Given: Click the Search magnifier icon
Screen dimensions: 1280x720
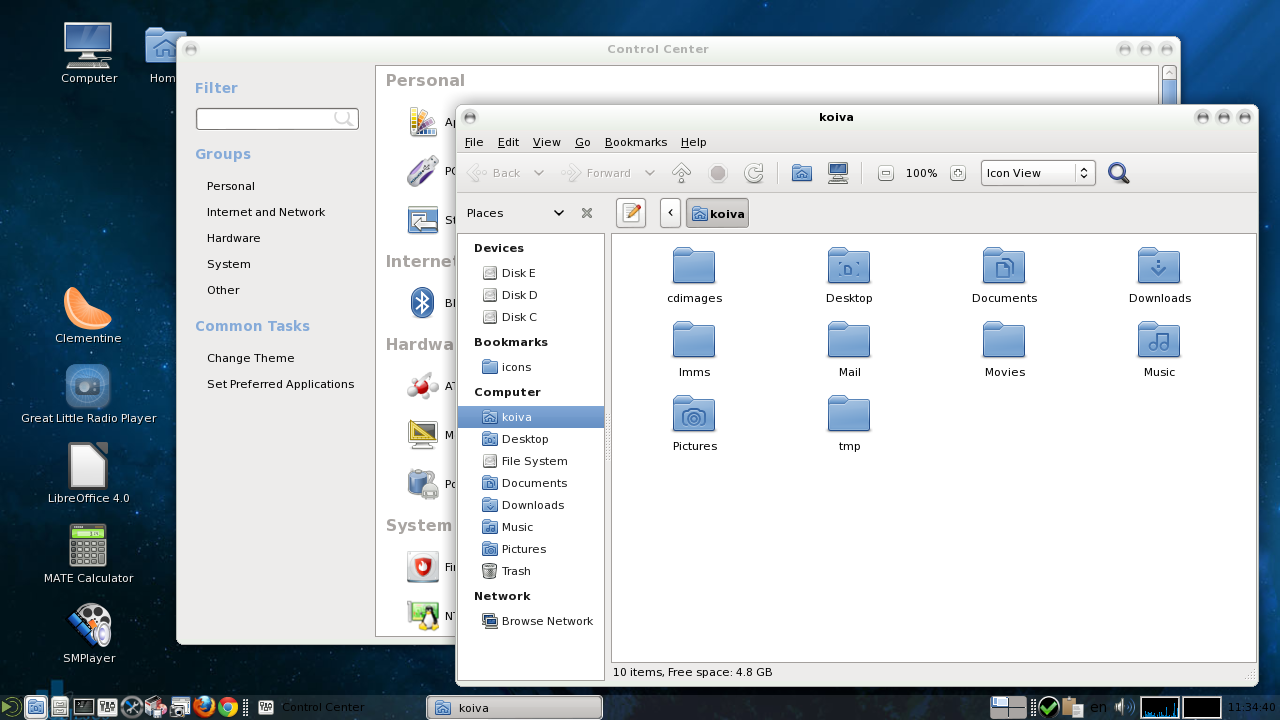Looking at the screenshot, I should (1118, 173).
